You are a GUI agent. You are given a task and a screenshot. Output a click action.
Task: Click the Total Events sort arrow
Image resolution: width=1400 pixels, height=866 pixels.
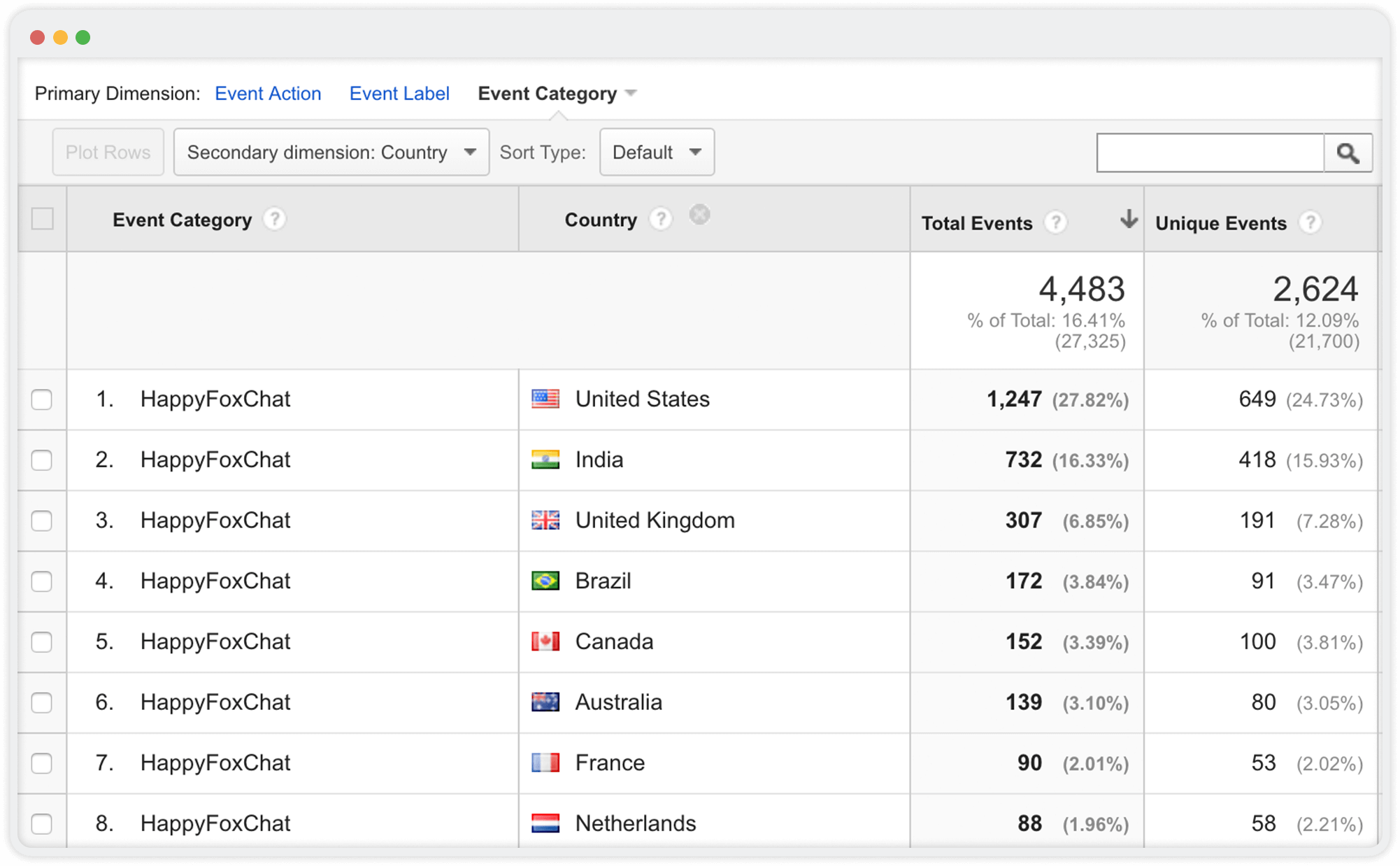click(x=1128, y=219)
